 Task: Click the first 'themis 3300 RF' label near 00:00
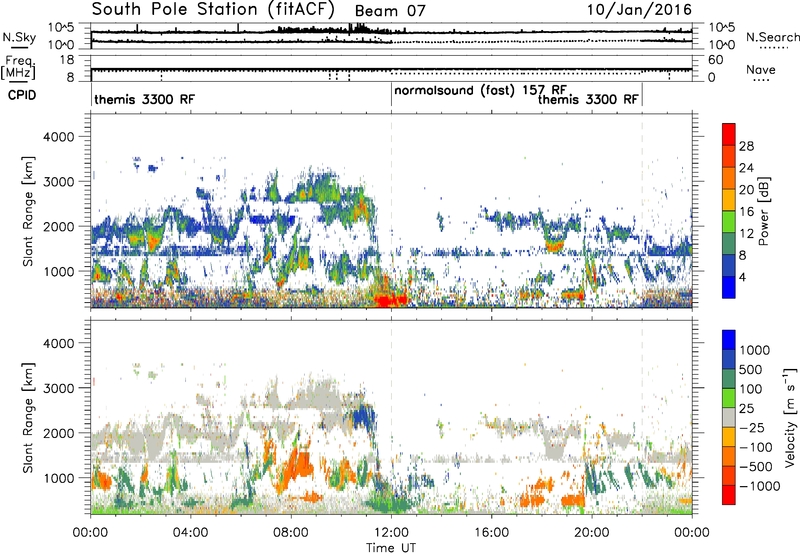tap(144, 99)
